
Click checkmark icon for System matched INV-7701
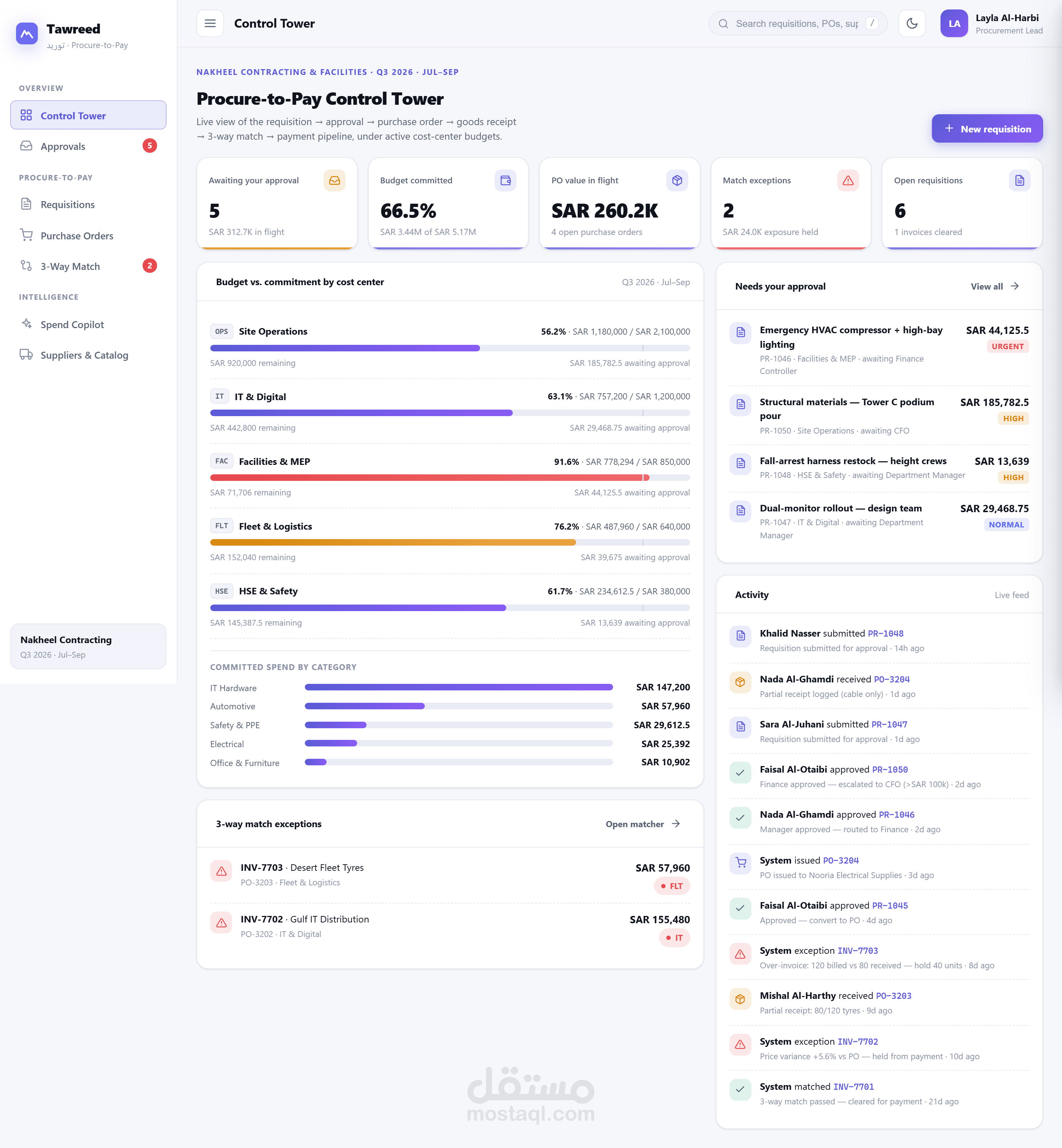[x=740, y=1089]
